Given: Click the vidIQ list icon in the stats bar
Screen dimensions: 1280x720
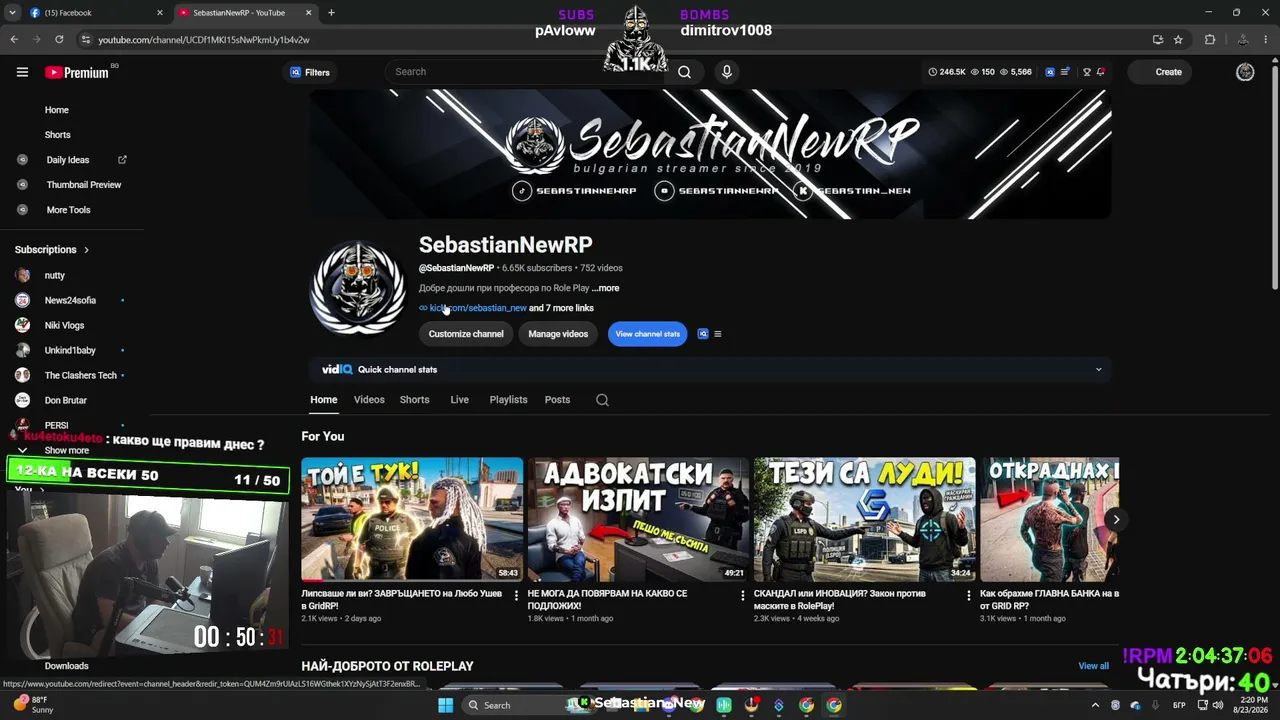Looking at the screenshot, I should [1066, 72].
